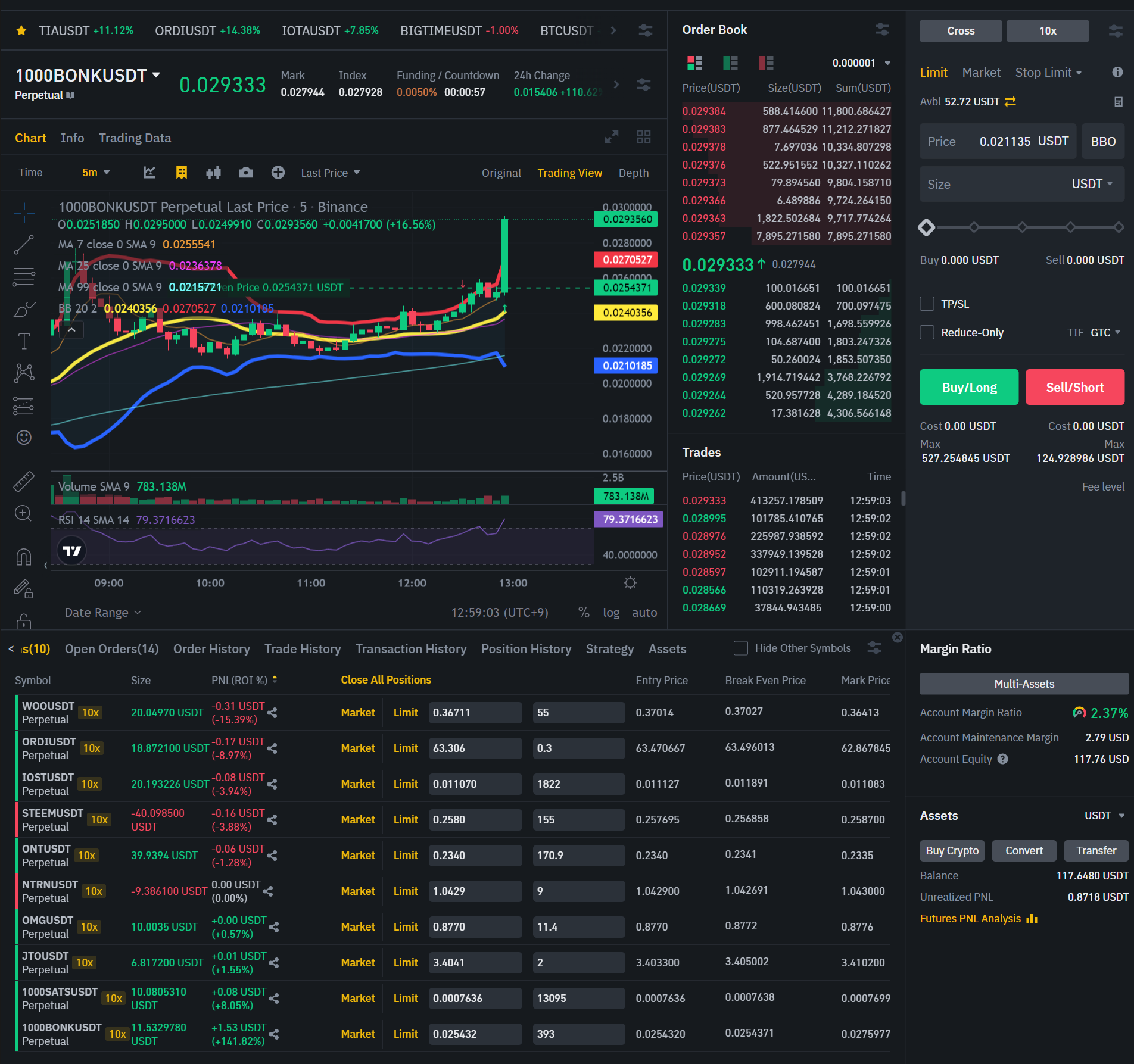Click the plus add-compare icon in chart toolbar
Image resolution: width=1134 pixels, height=1064 pixels.
(x=278, y=173)
